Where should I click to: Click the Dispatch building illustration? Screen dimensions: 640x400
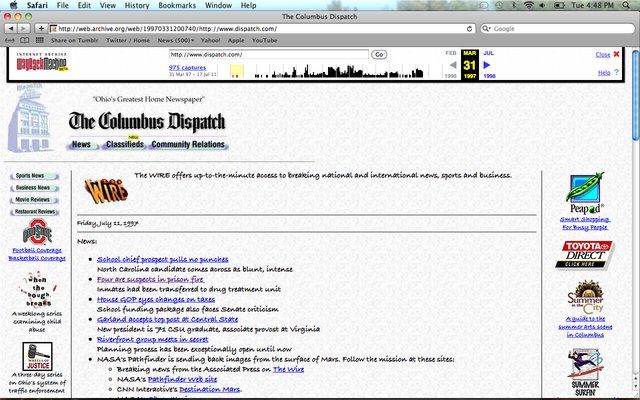(x=30, y=118)
